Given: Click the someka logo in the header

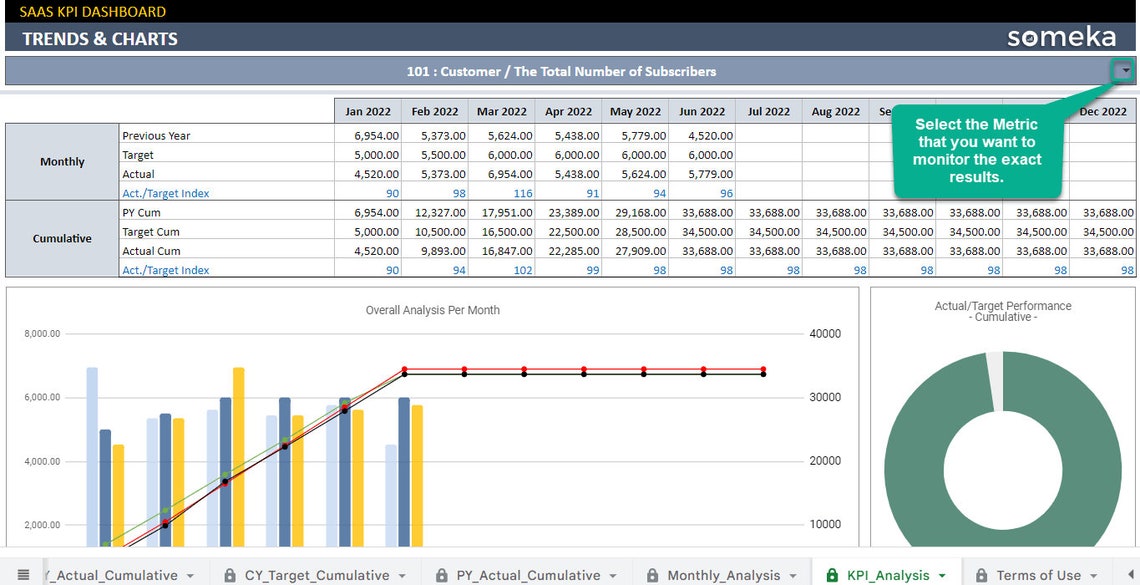Looking at the screenshot, I should click(x=1060, y=35).
